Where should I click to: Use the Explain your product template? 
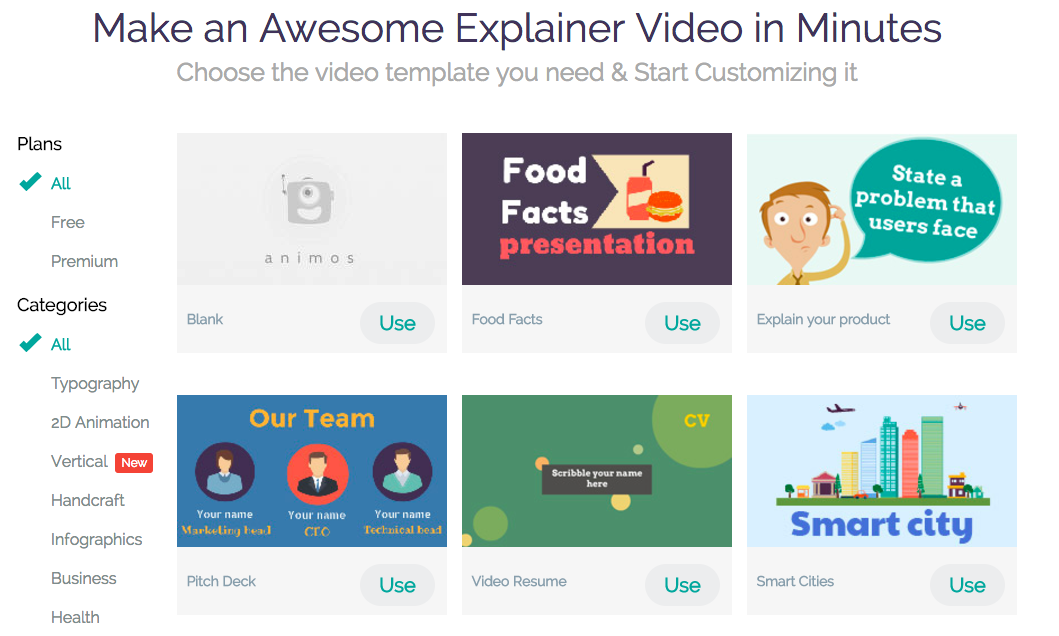967,323
